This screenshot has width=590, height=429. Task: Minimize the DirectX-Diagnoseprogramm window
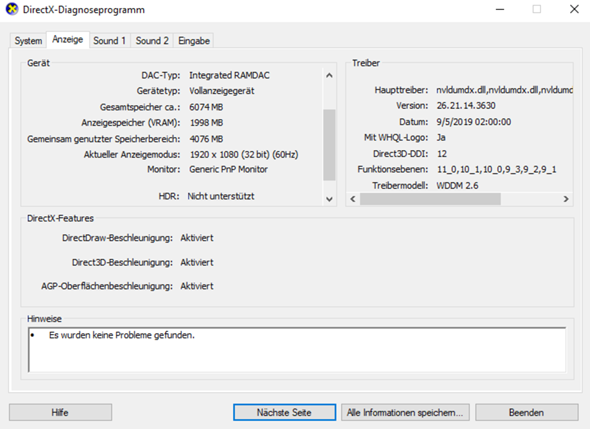(500, 9)
